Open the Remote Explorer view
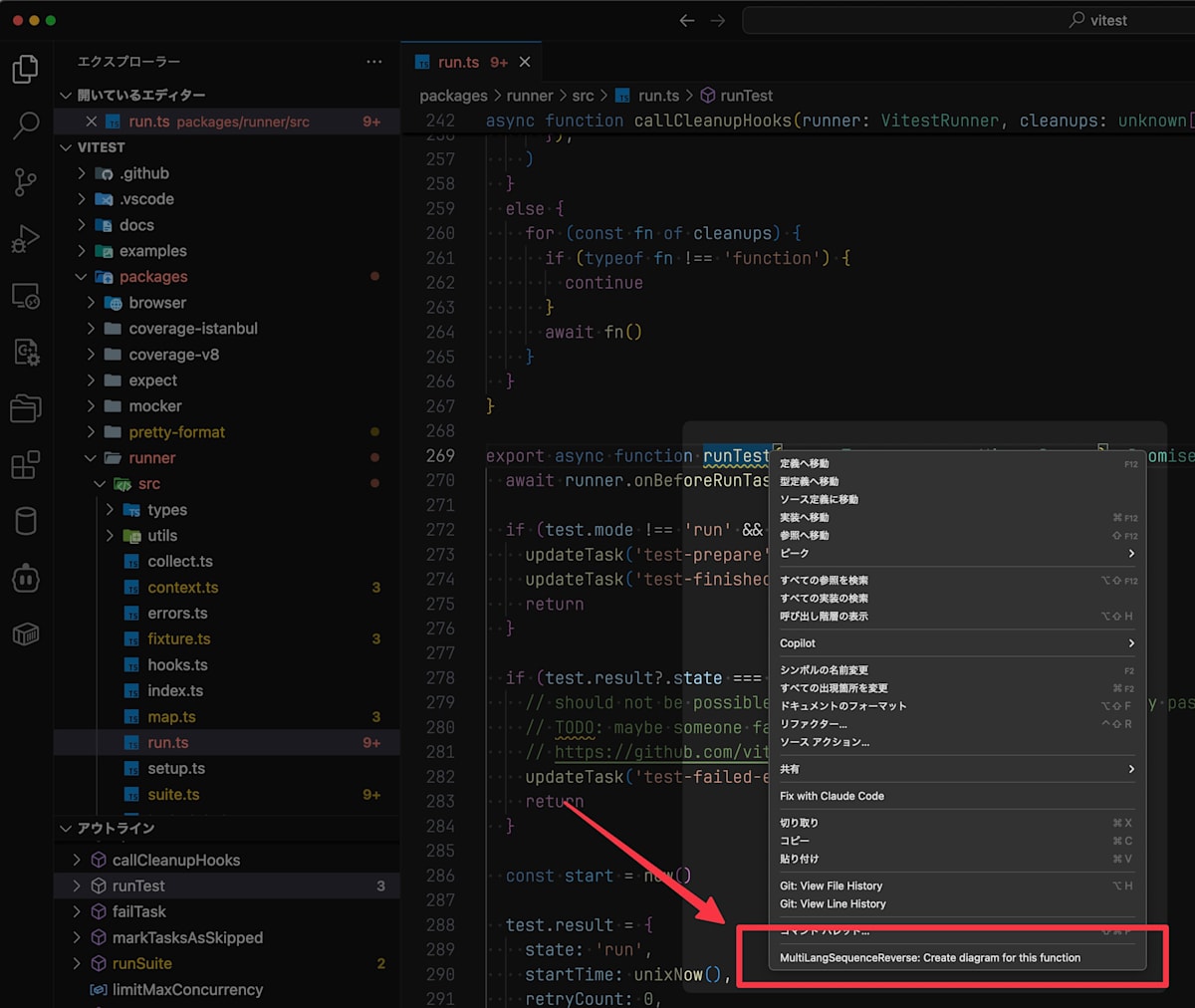This screenshot has height=1008, width=1195. pos(26,296)
